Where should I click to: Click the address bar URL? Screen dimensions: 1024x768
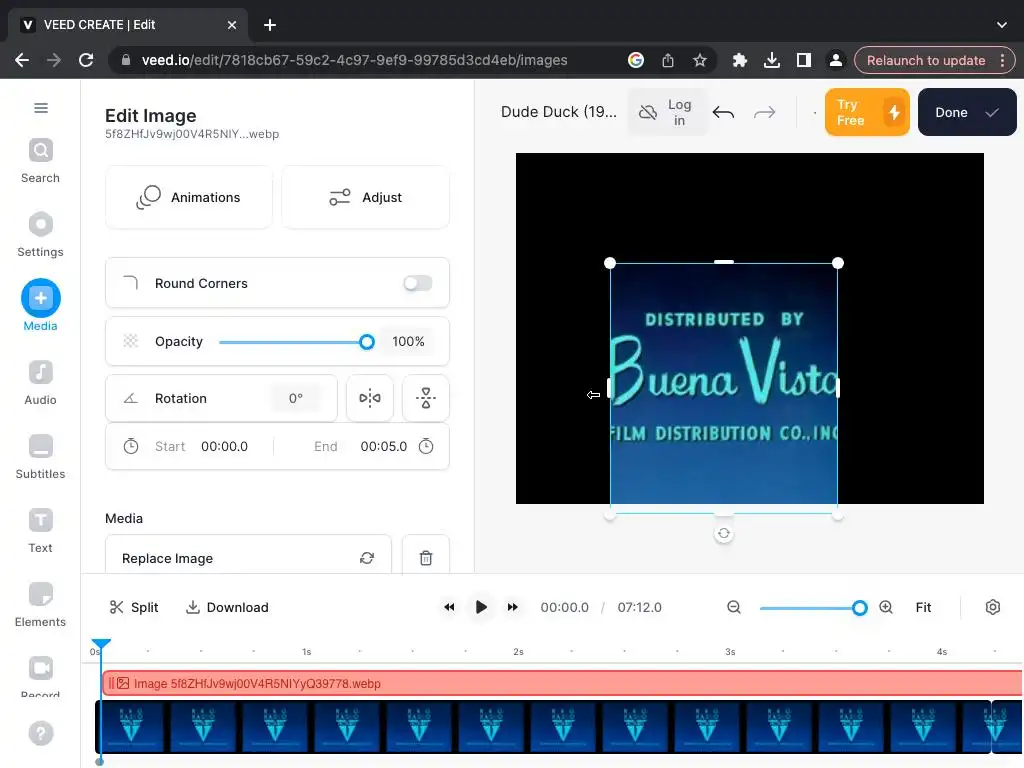coord(355,60)
